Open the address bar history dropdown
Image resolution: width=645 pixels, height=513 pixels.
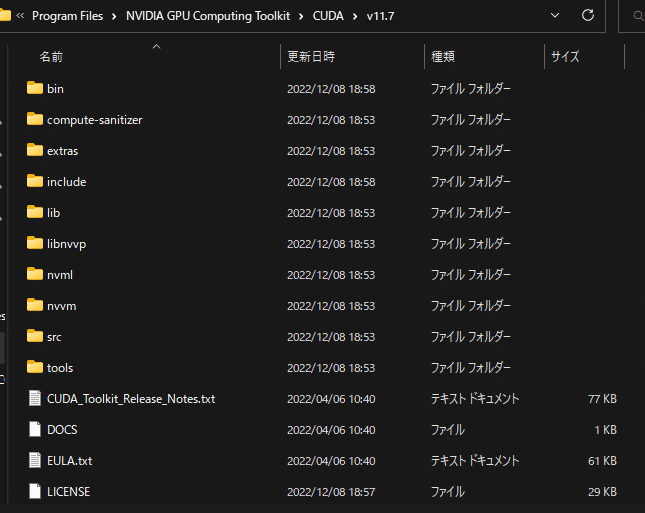pyautogui.click(x=555, y=15)
